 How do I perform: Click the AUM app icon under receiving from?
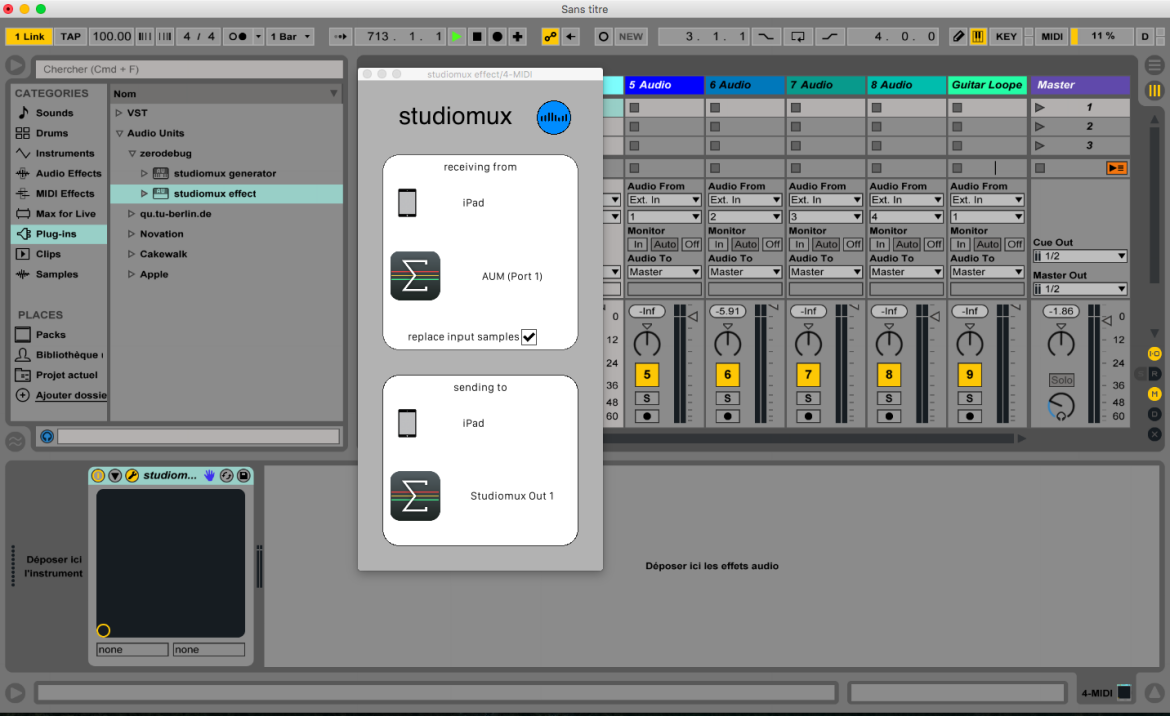pos(416,276)
